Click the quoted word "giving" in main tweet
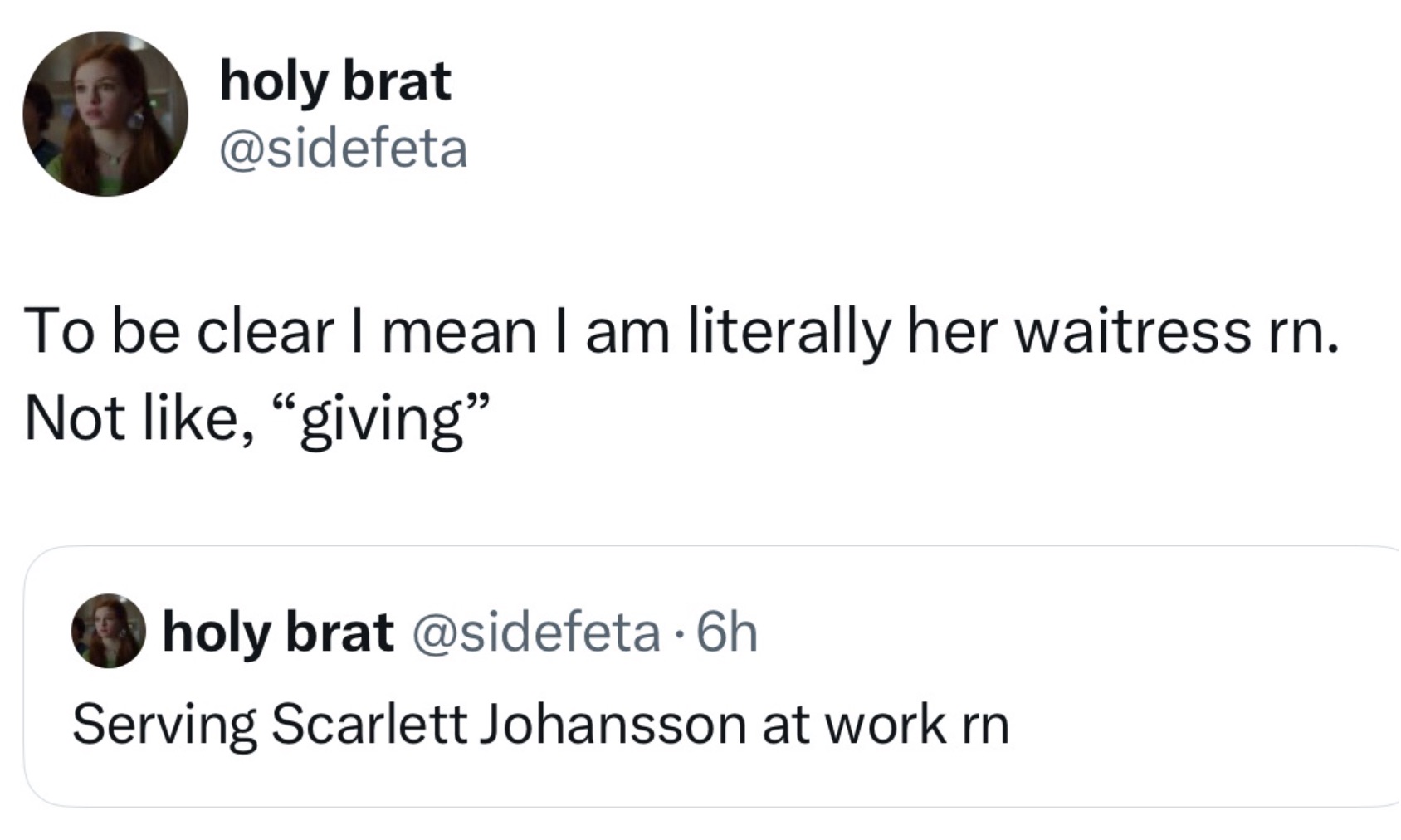 [x=381, y=418]
